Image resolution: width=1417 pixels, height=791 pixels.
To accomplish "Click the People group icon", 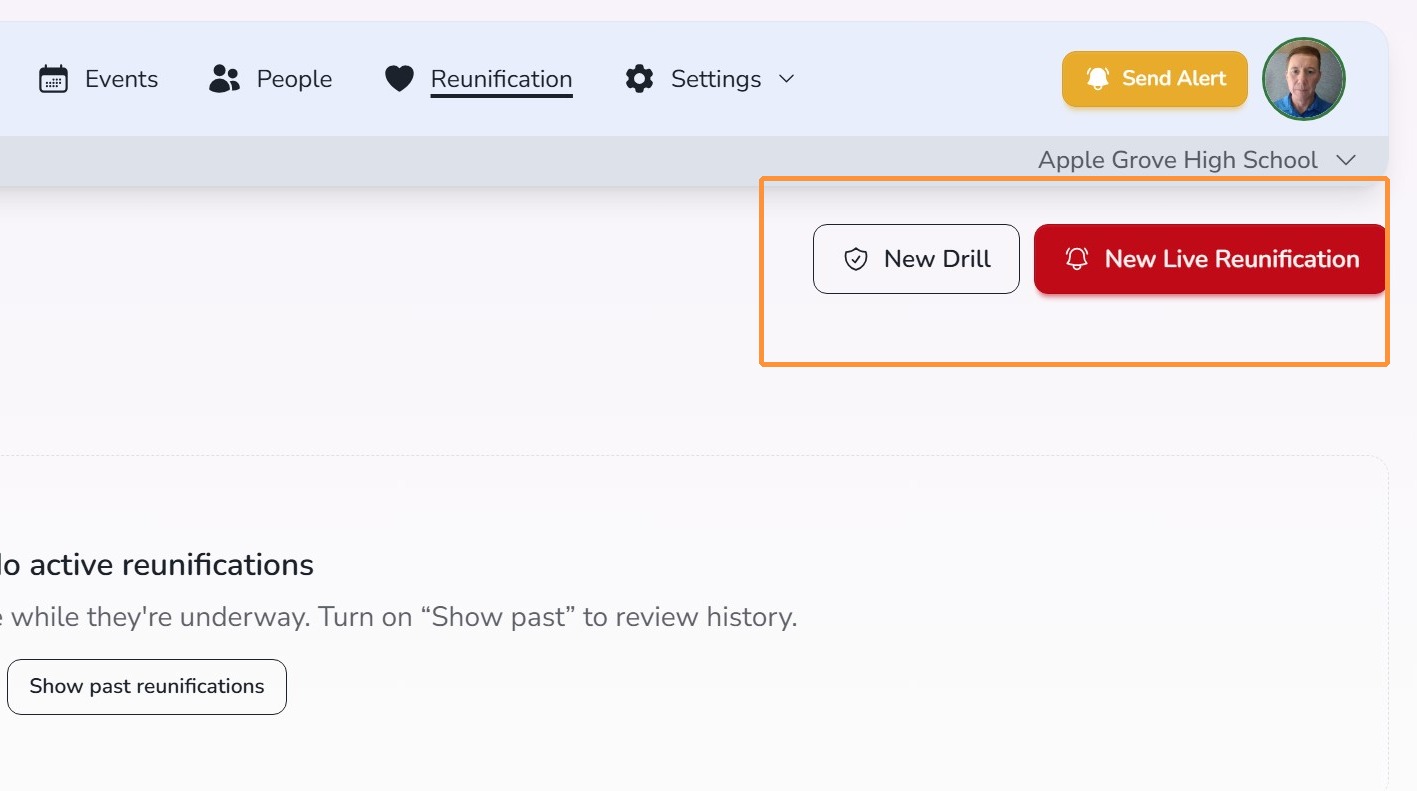I will [x=224, y=79].
